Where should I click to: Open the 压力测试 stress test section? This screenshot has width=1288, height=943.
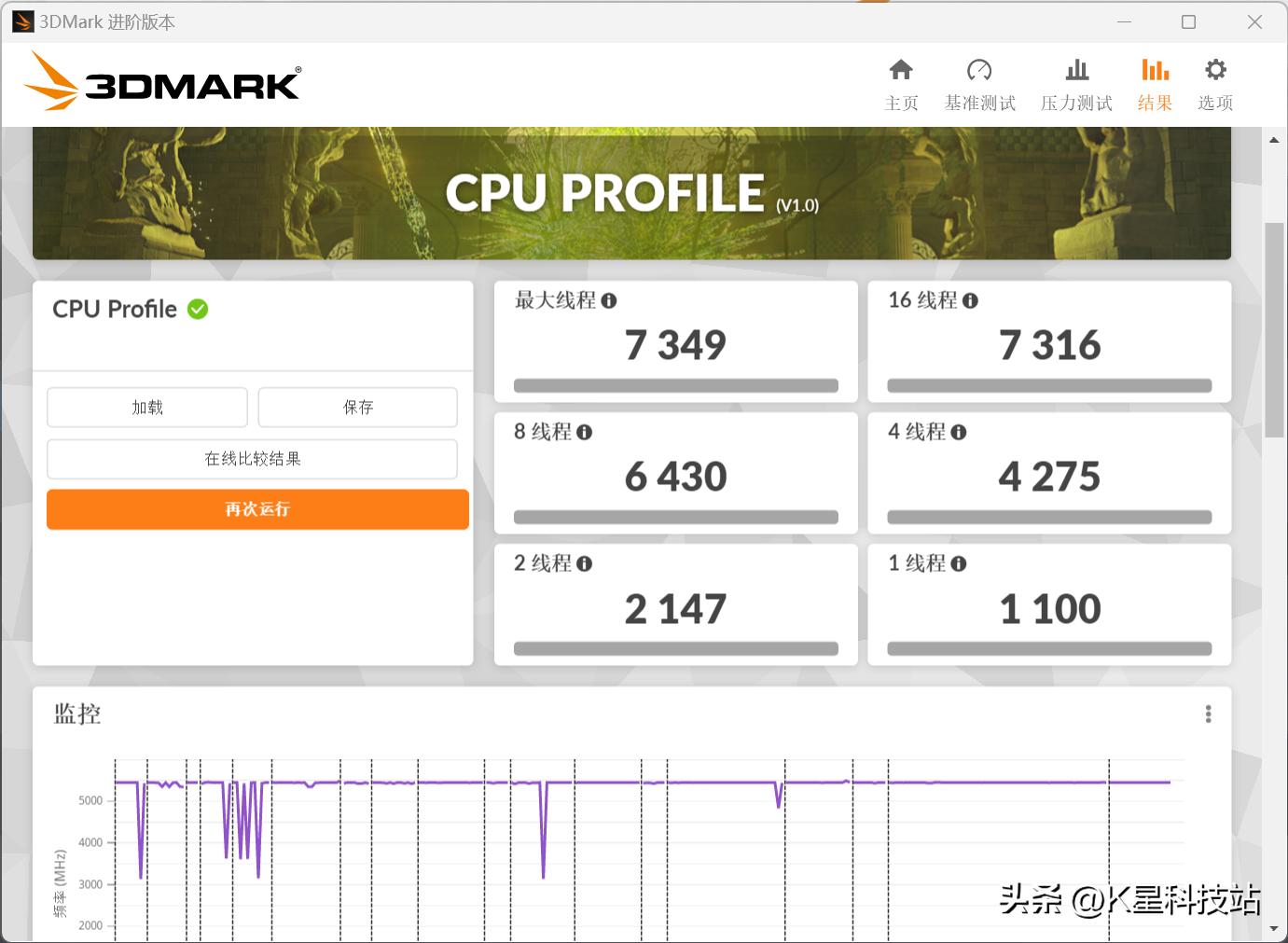[x=1076, y=82]
